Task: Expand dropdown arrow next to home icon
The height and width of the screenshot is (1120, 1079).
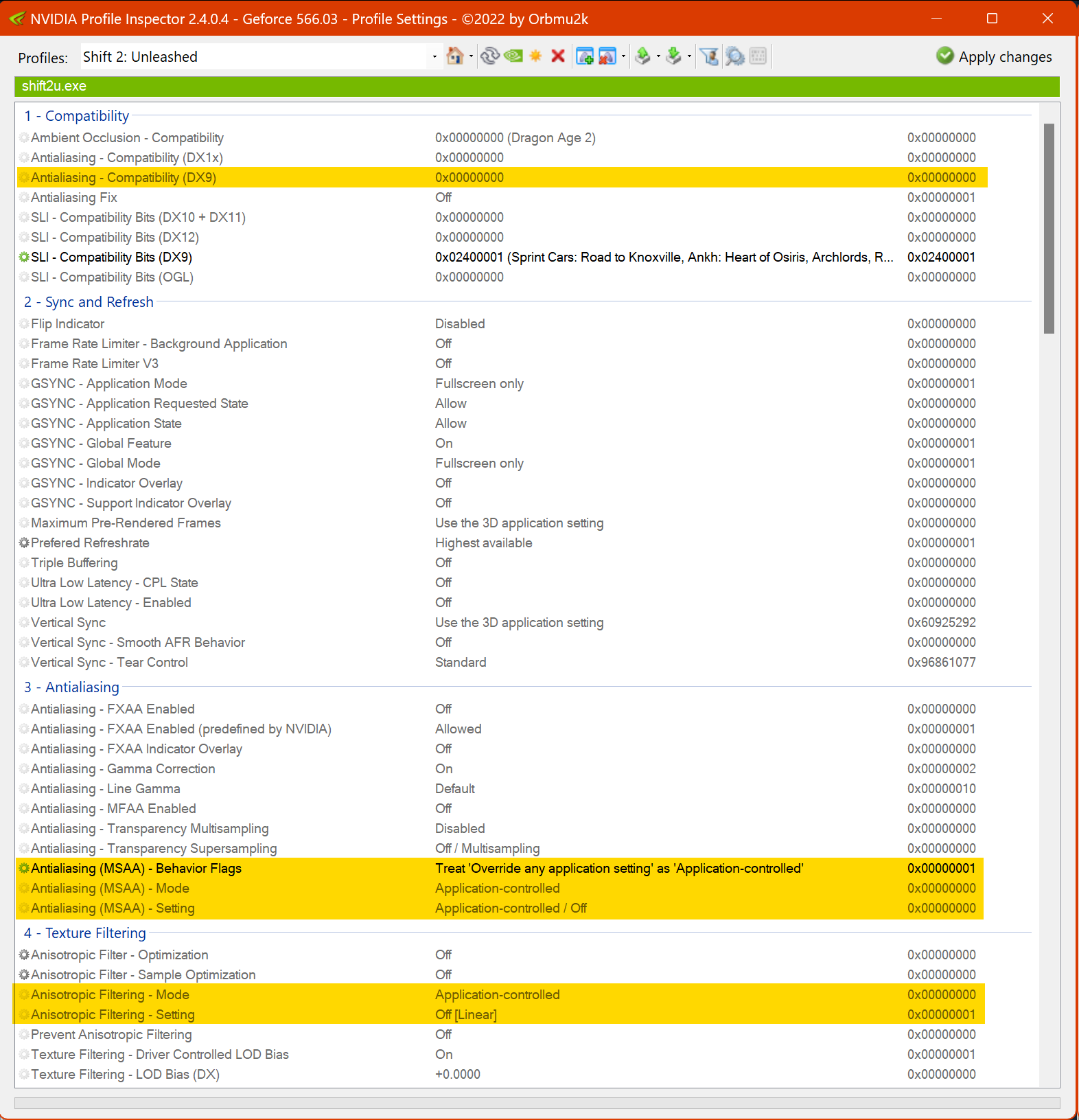Action: (x=471, y=56)
